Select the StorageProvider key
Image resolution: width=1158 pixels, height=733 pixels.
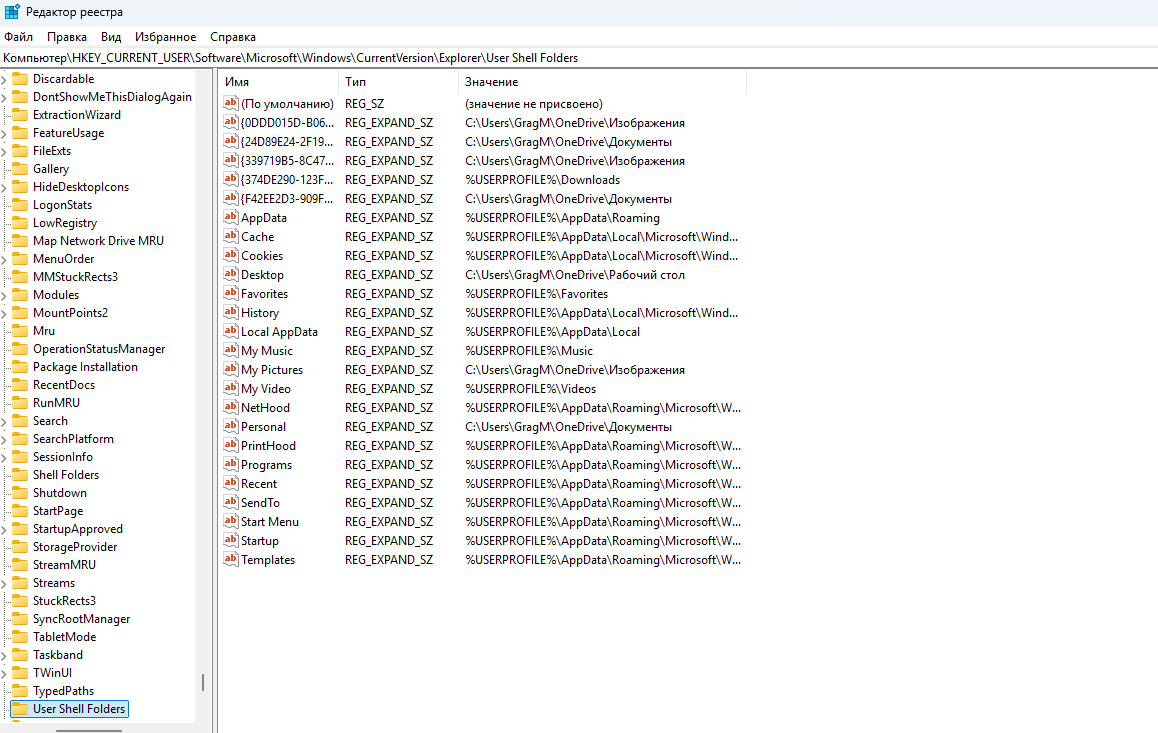tap(75, 547)
